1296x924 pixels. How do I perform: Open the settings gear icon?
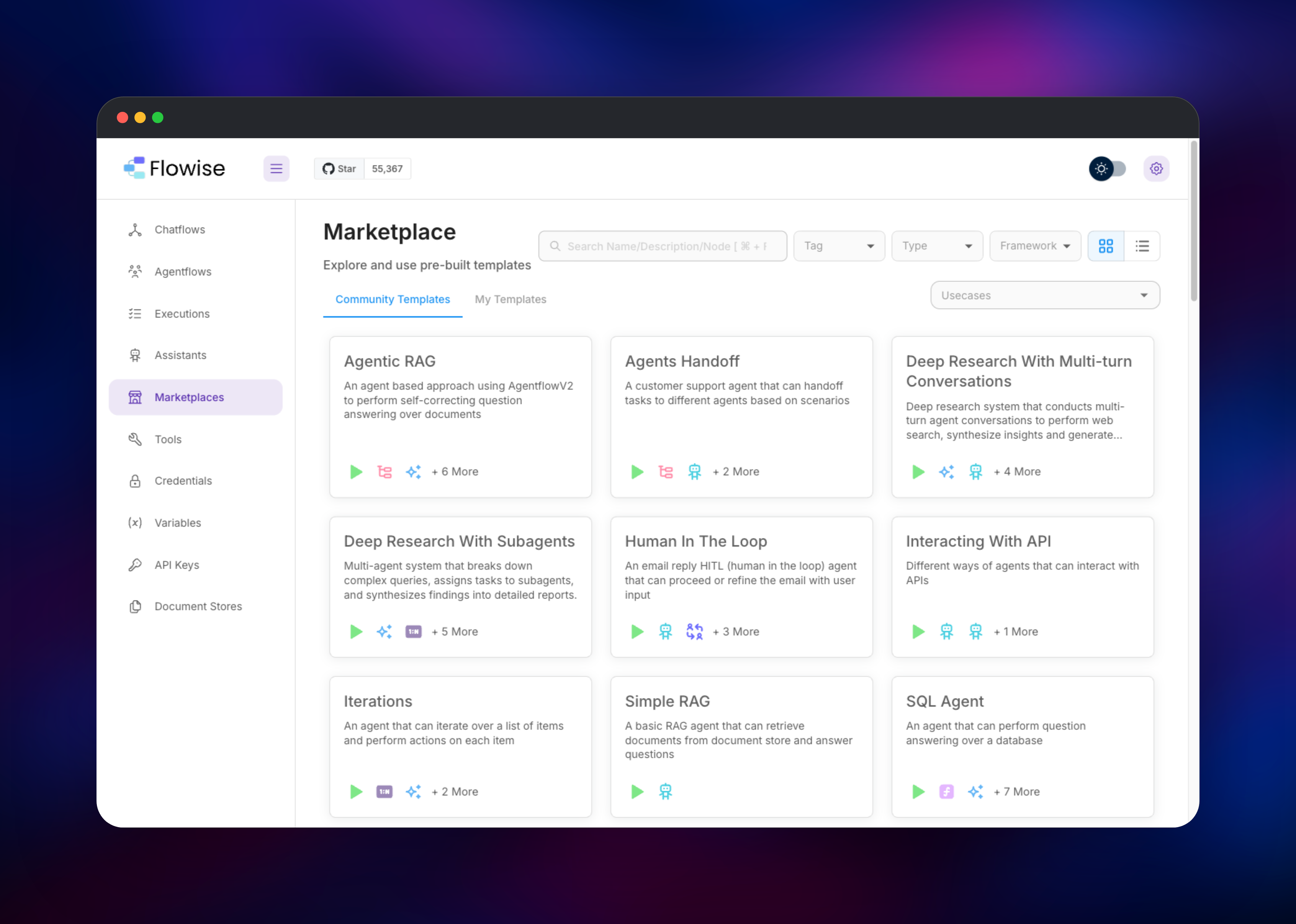[x=1156, y=168]
